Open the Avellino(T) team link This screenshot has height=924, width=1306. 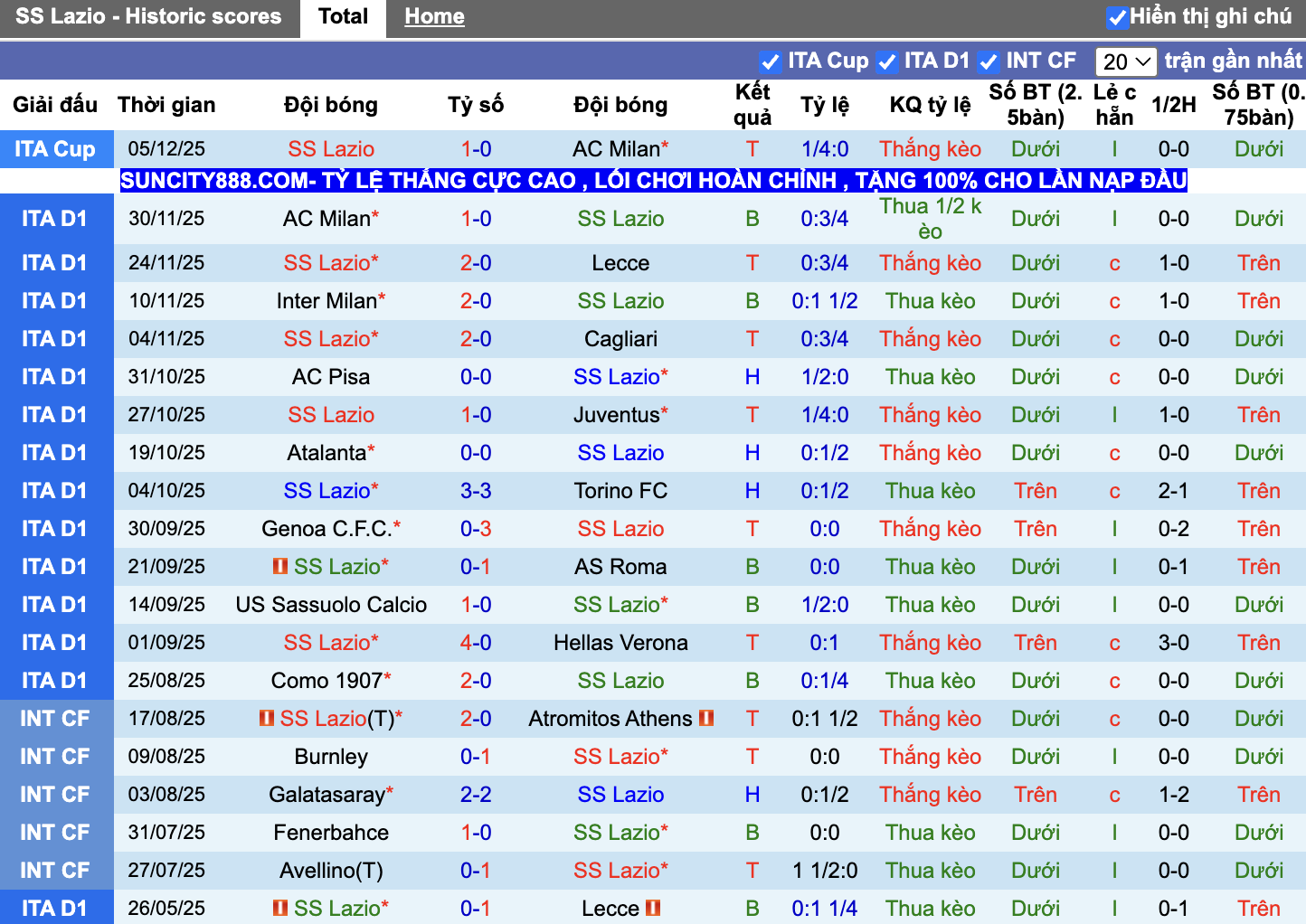(x=331, y=871)
